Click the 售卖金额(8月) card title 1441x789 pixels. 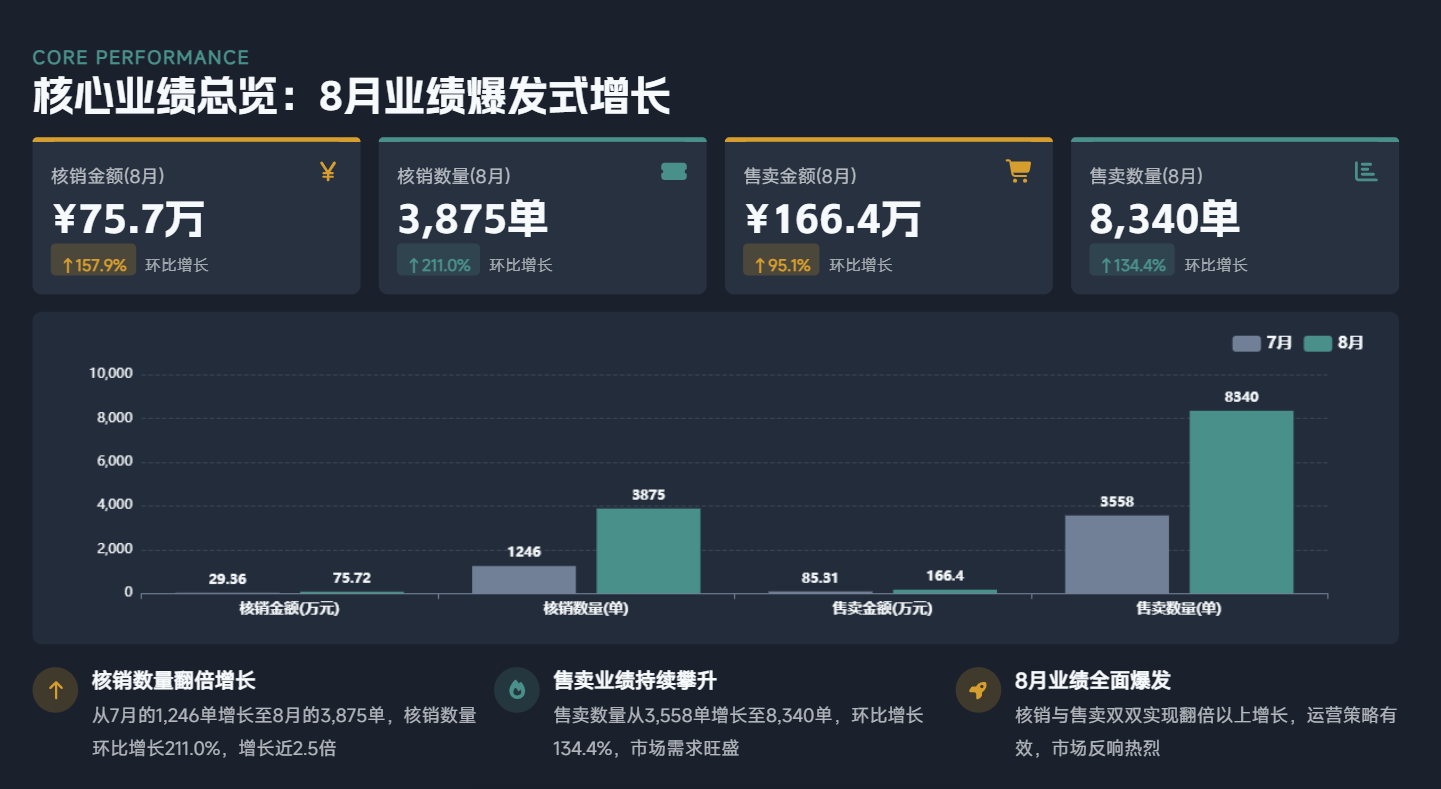(800, 176)
